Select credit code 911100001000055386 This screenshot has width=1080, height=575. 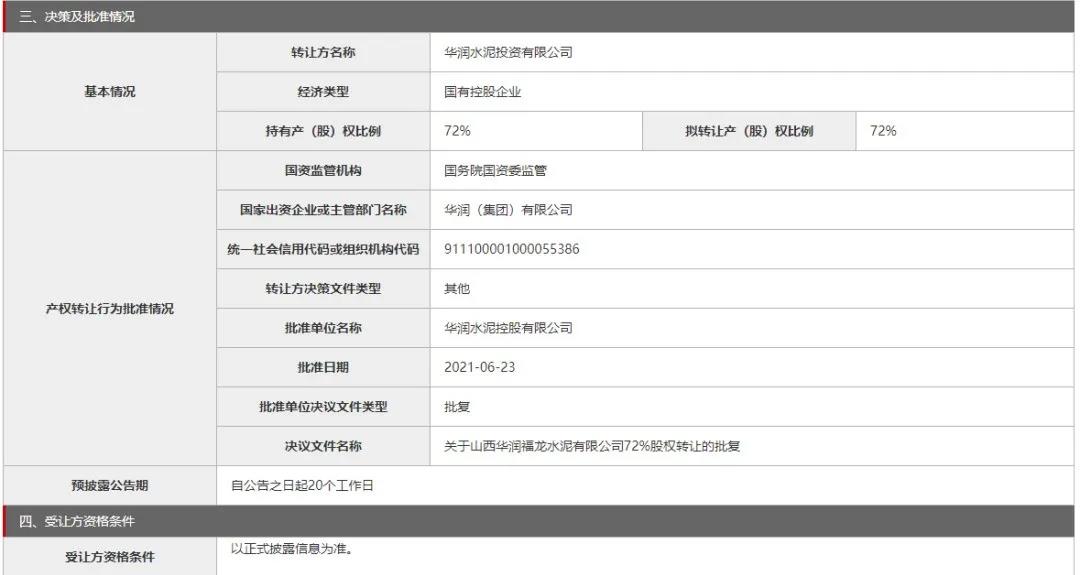click(511, 249)
